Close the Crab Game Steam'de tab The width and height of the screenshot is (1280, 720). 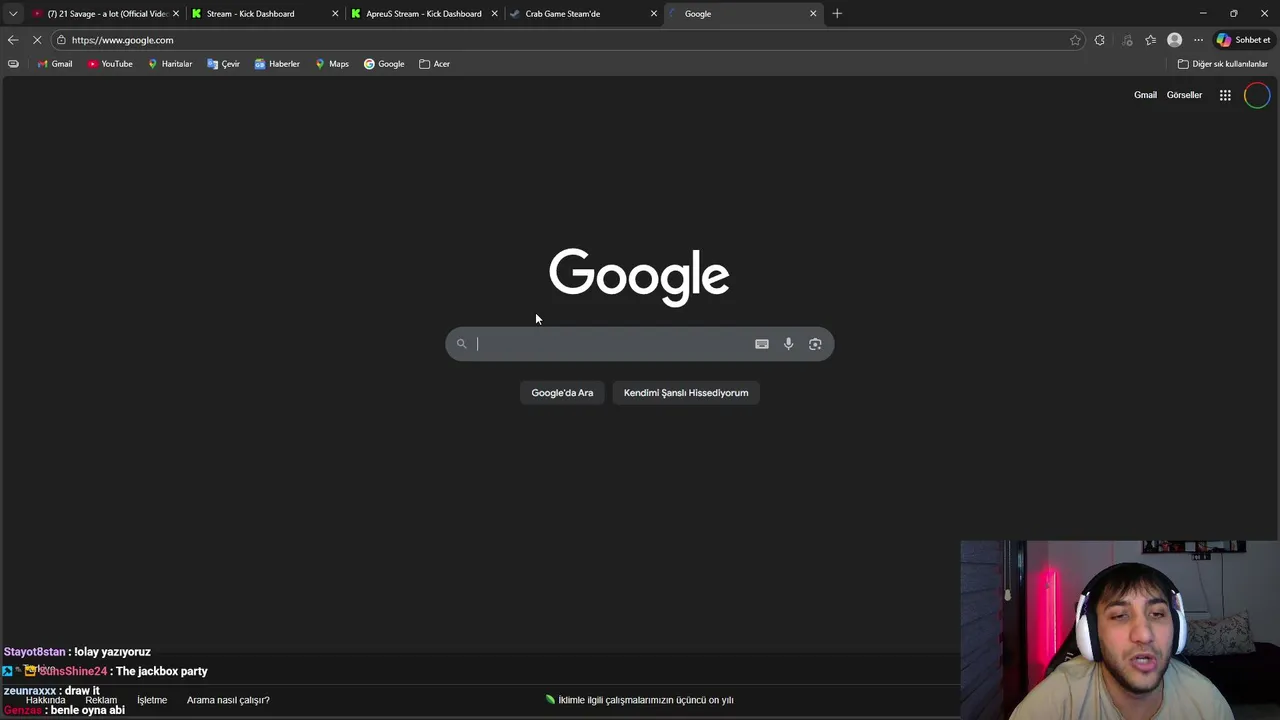coord(654,14)
